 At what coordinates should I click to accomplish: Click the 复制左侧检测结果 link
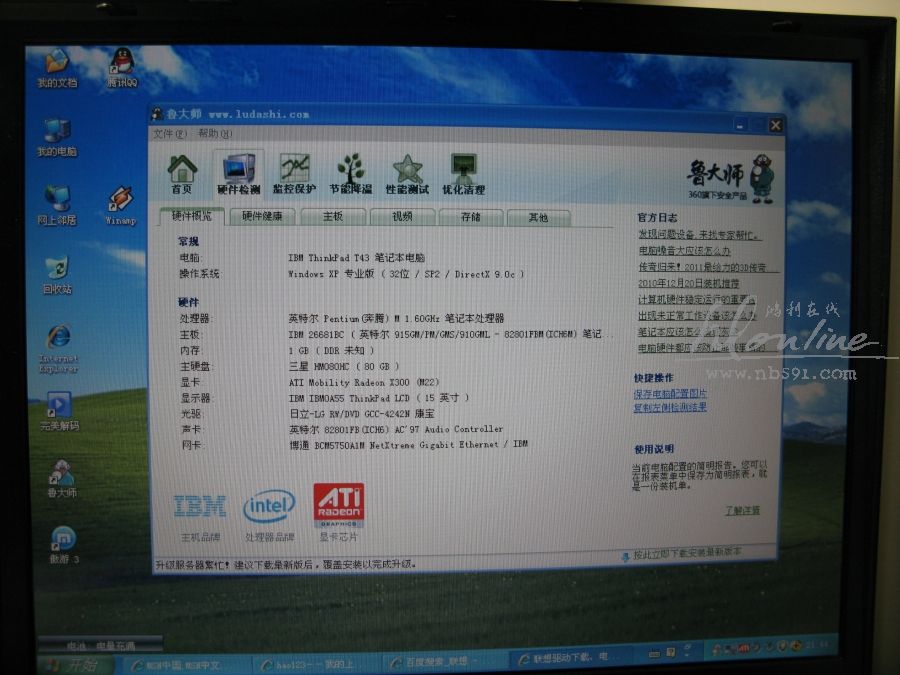coord(669,408)
